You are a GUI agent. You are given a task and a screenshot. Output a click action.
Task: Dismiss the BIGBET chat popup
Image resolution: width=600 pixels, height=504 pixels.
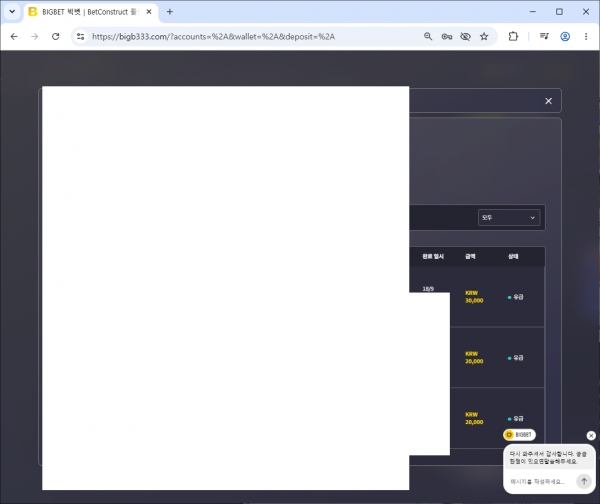(x=591, y=435)
